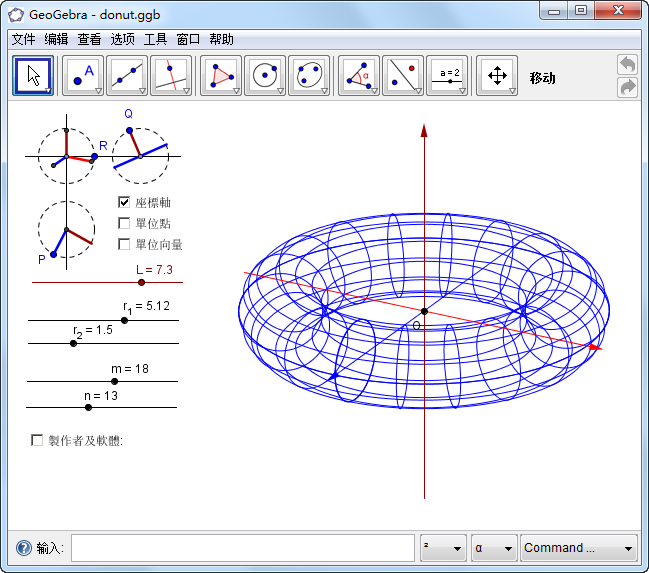
Task: Open the Command dropdown list
Action: coord(578,548)
